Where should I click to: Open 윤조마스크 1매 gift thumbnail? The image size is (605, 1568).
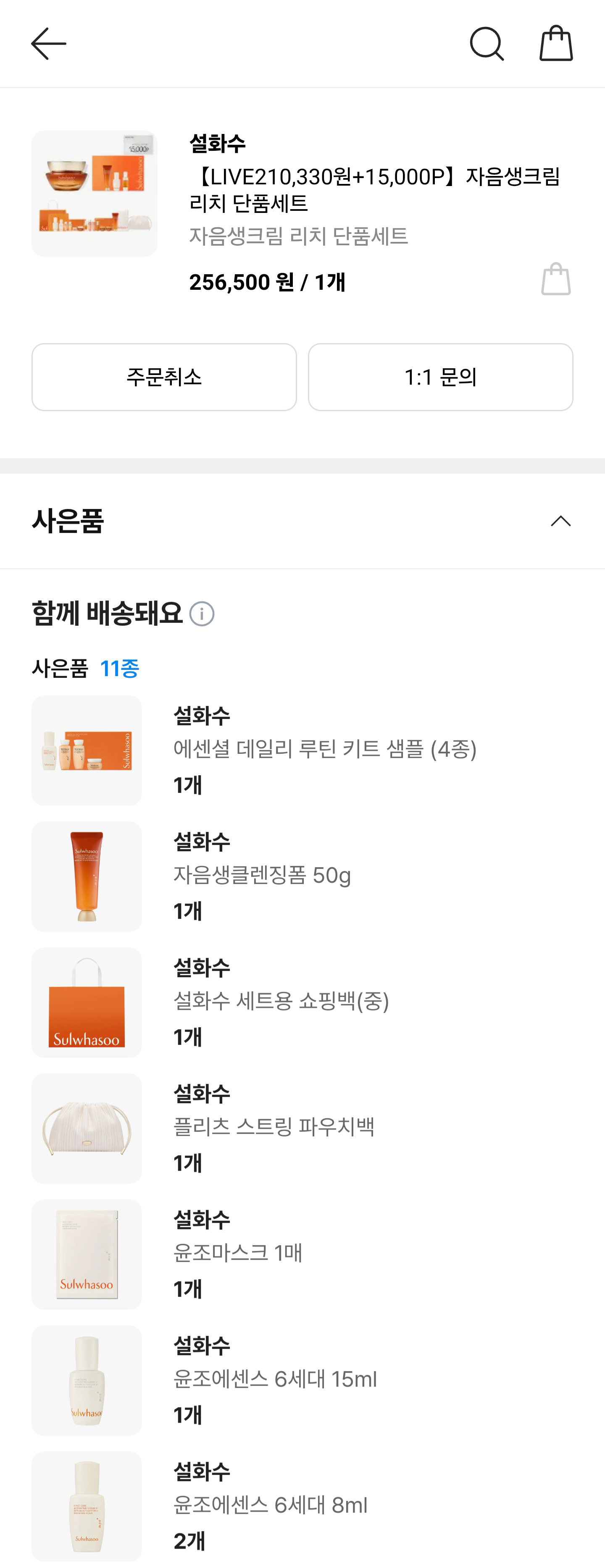pyautogui.click(x=87, y=1254)
